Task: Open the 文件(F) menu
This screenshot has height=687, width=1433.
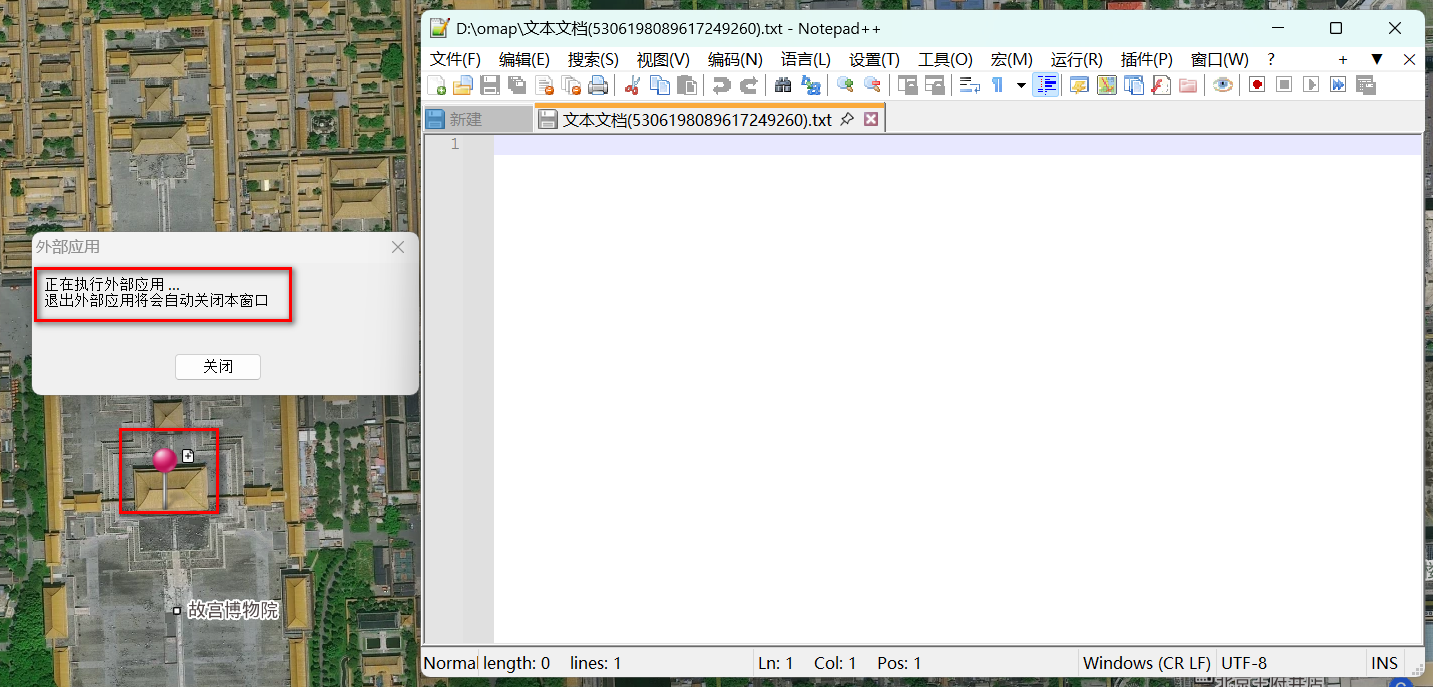Action: point(455,60)
